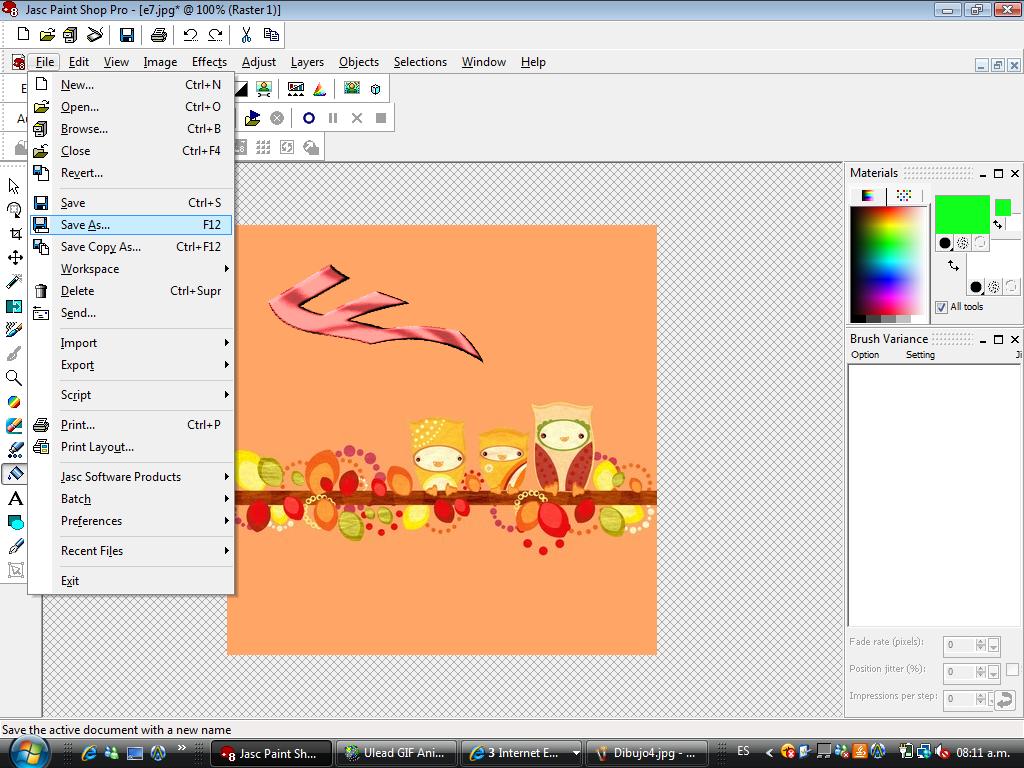Choose Print Layout... menu item

tap(131, 447)
